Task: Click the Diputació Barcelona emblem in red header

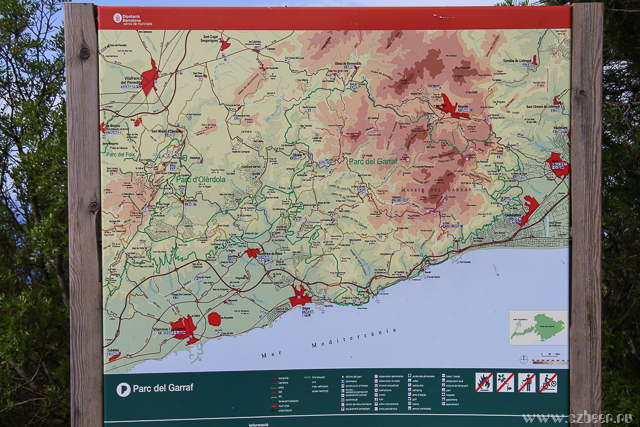Action: pyautogui.click(x=118, y=18)
